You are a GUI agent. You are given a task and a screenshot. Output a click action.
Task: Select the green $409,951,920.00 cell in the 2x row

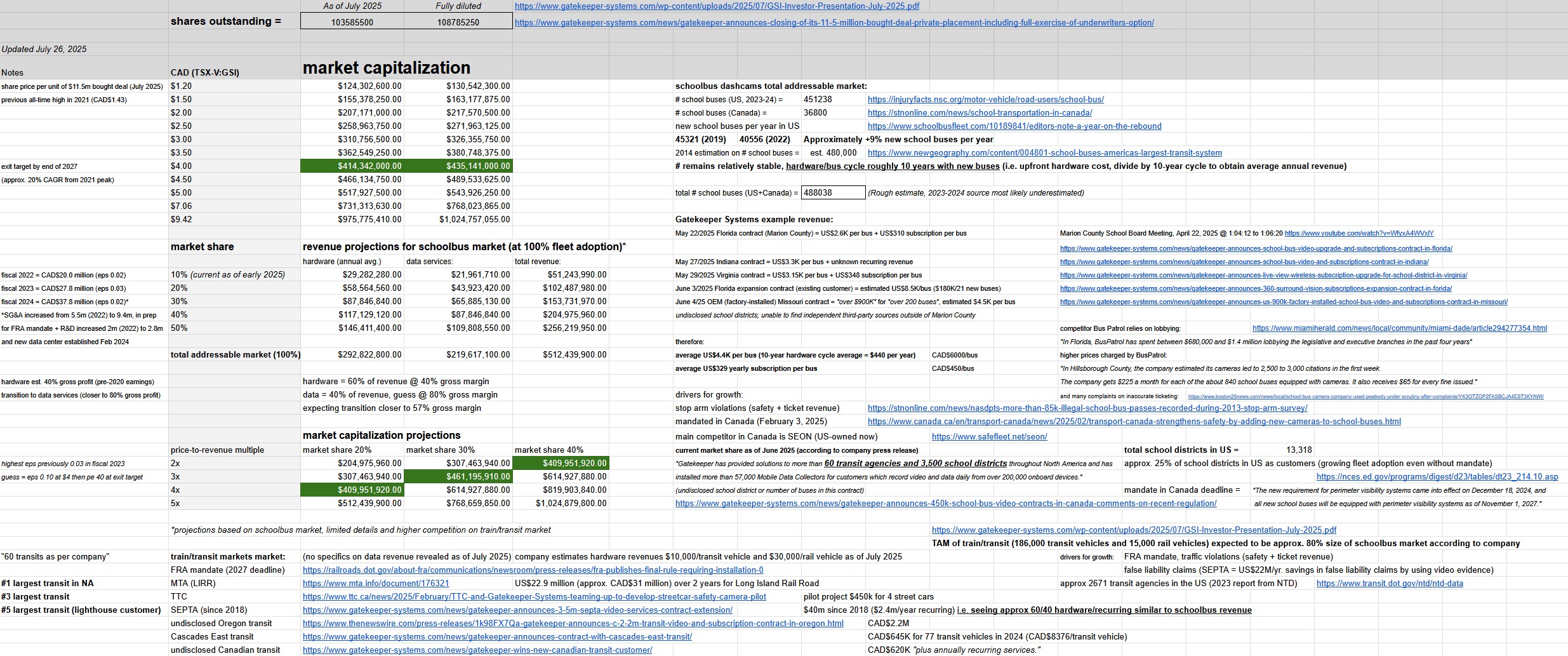561,464
